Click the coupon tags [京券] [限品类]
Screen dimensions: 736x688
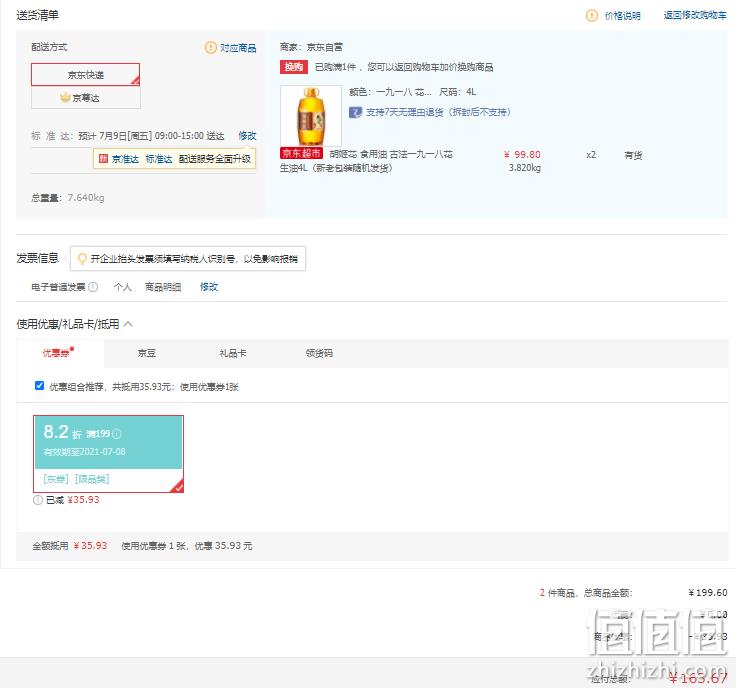click(x=76, y=479)
